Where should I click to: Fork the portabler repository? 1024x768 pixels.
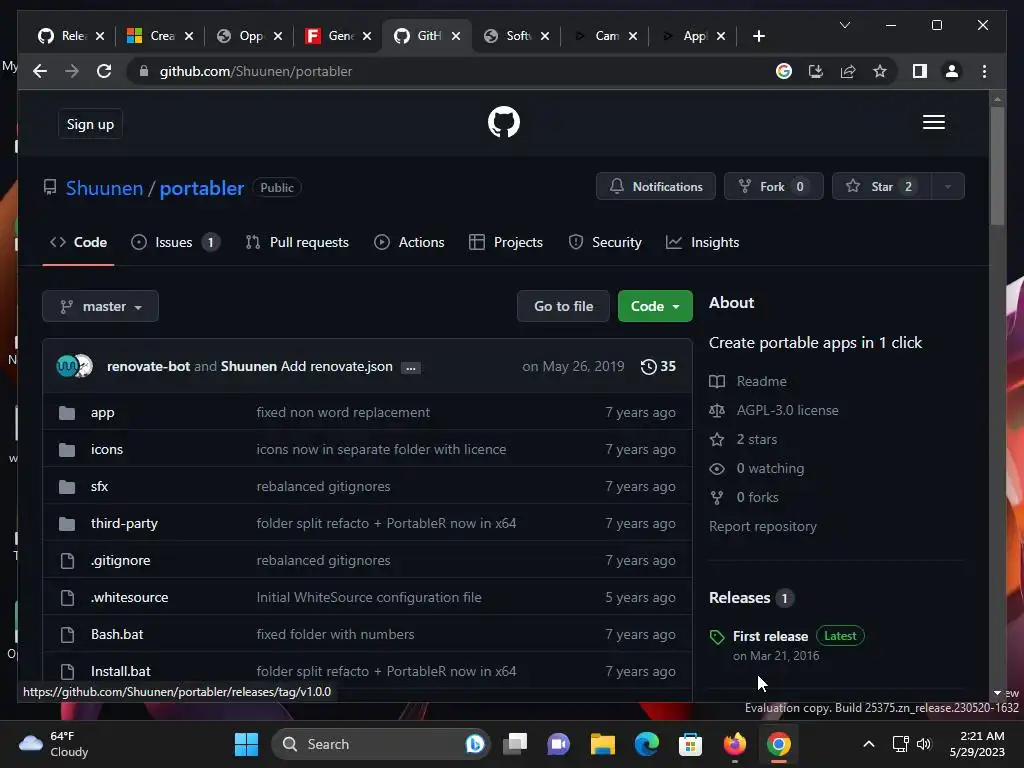point(773,187)
